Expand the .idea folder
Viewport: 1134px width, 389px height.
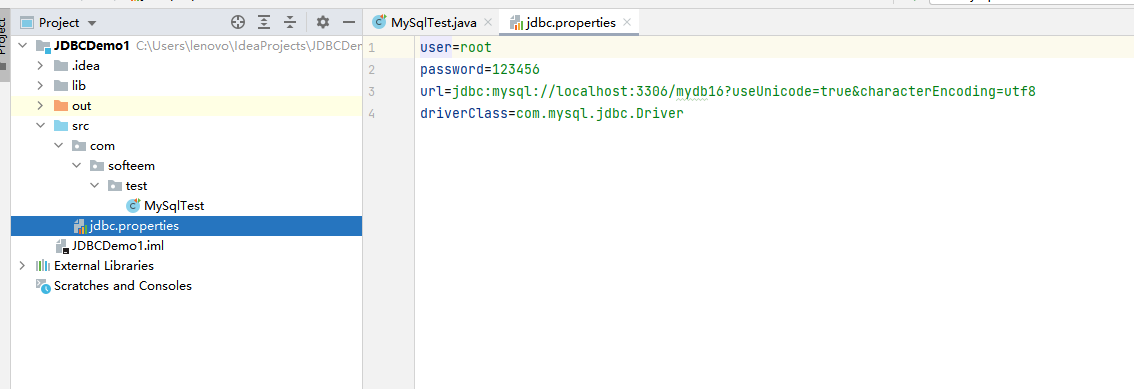(40, 66)
